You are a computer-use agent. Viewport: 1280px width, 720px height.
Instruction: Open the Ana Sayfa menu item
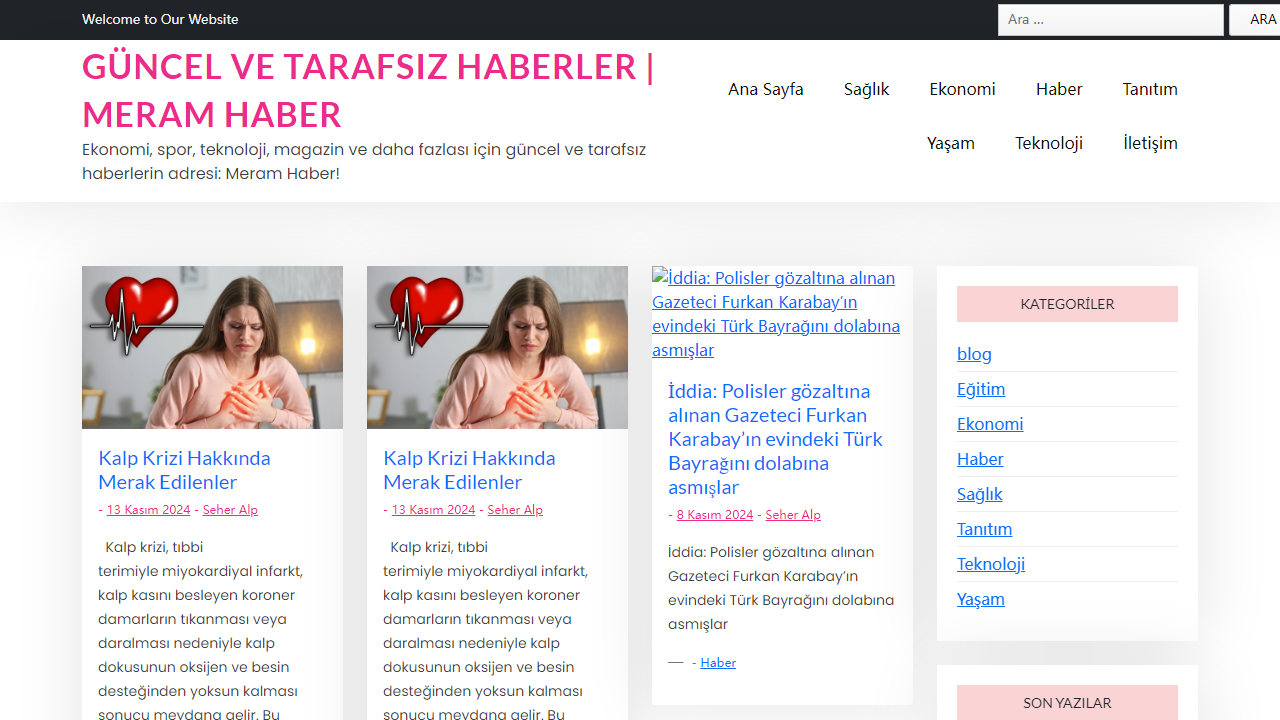pyautogui.click(x=765, y=89)
